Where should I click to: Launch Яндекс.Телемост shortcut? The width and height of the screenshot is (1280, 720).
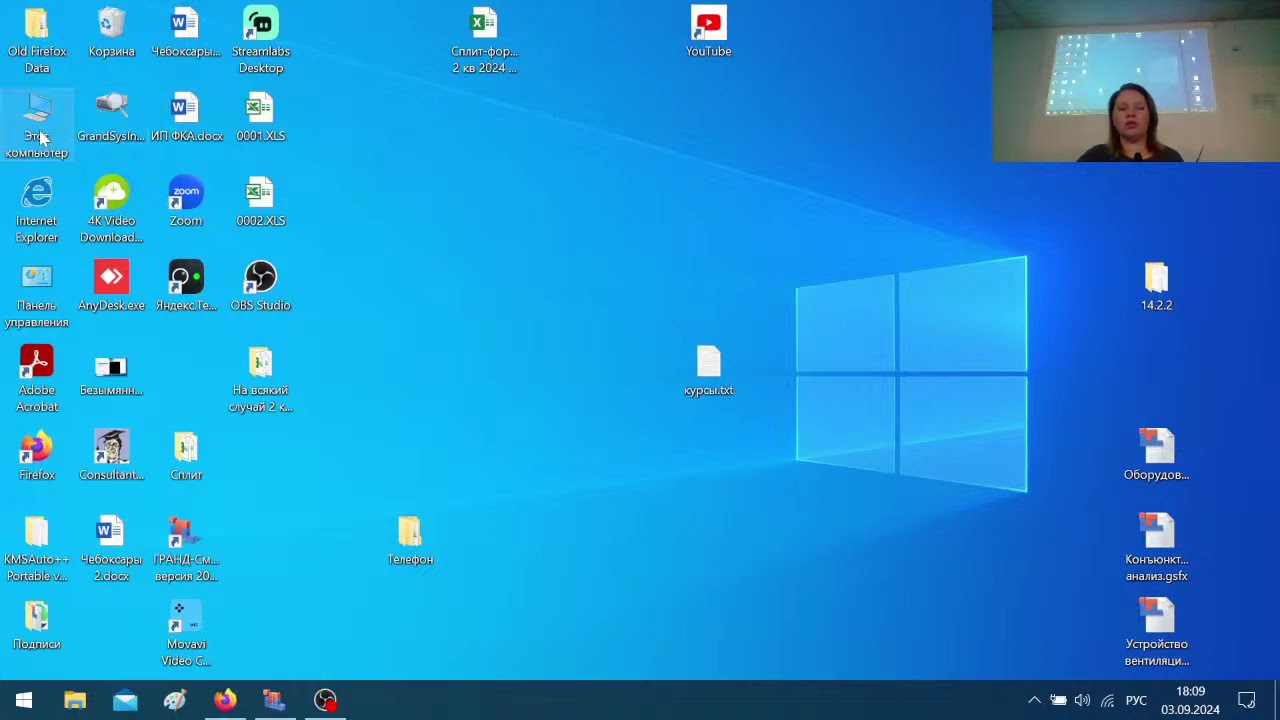(186, 288)
